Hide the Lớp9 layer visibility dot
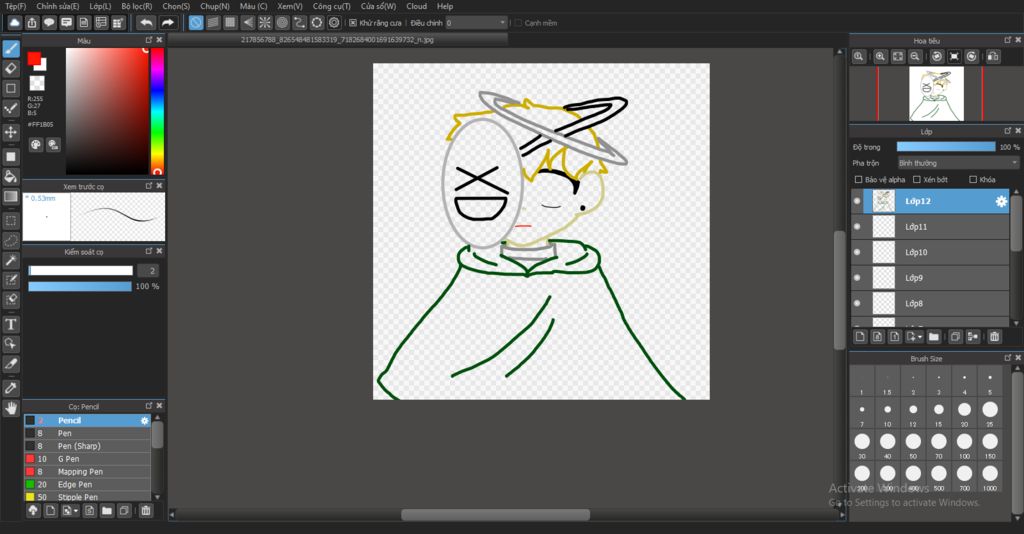This screenshot has height=534, width=1024. click(x=857, y=278)
